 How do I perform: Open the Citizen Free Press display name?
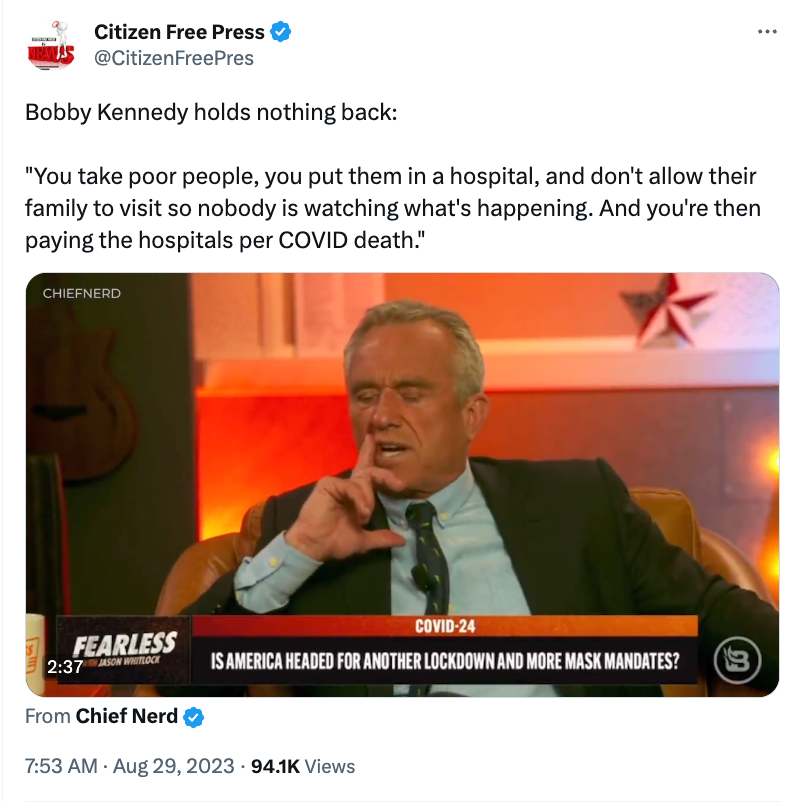[179, 32]
